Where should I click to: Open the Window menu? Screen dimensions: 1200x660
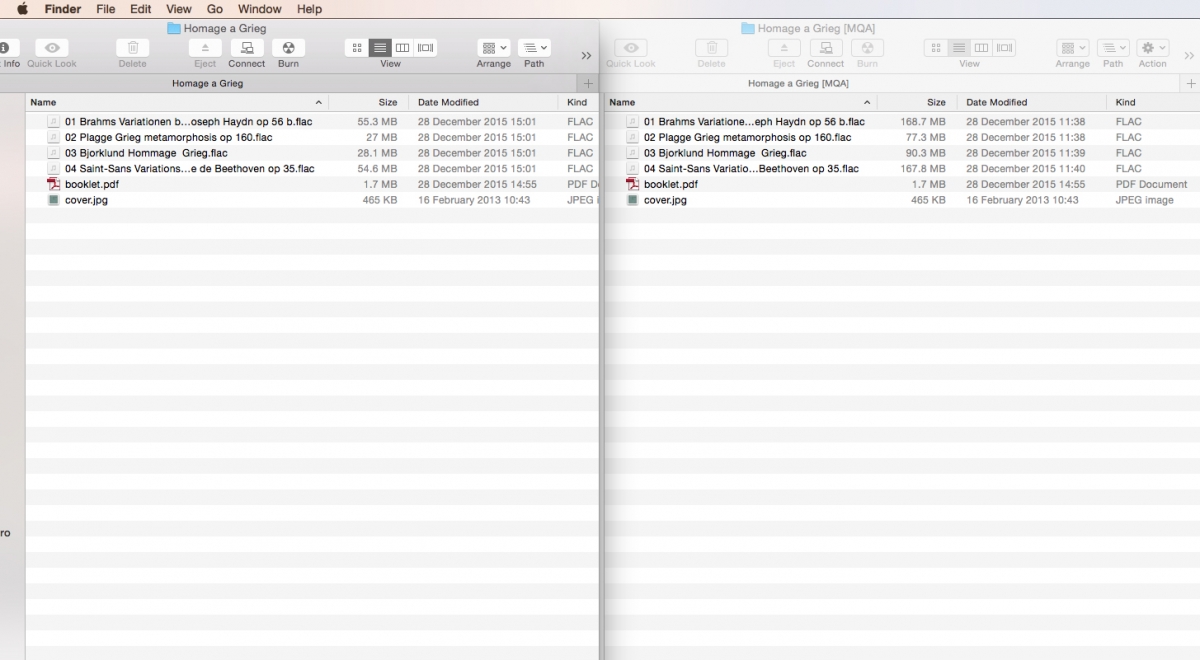(260, 9)
